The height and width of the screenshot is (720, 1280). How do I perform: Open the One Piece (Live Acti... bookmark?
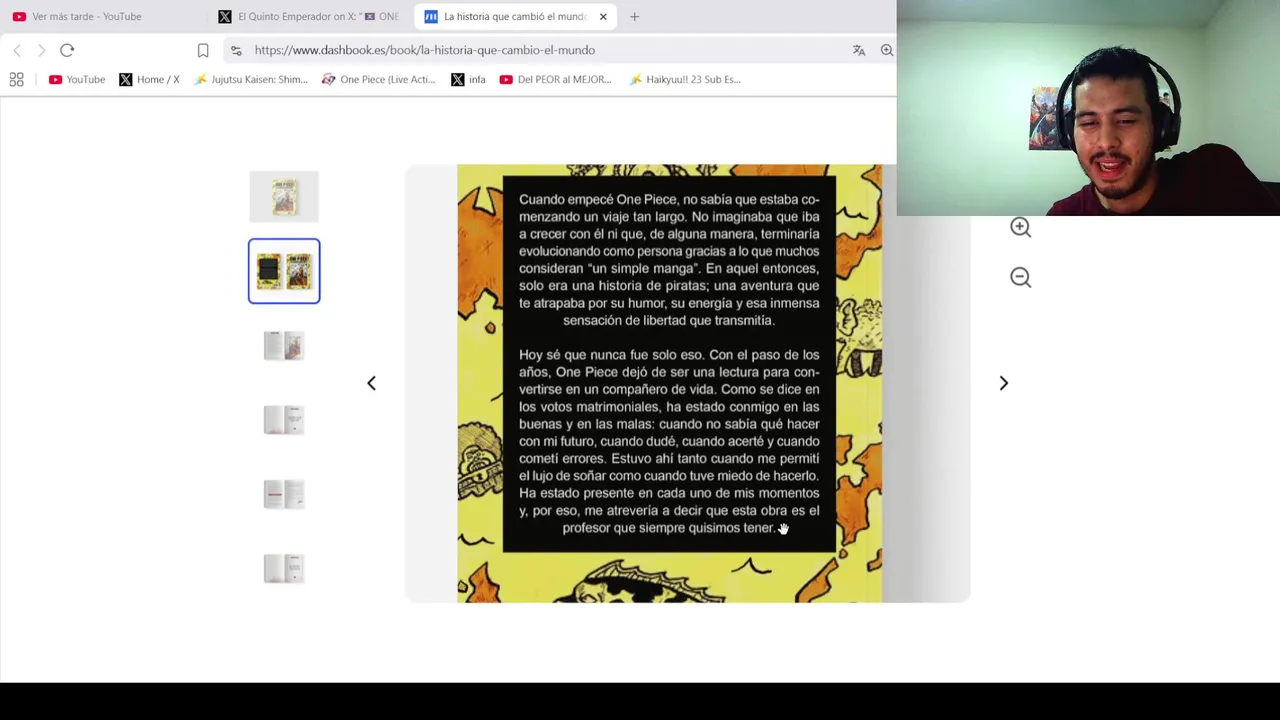(378, 79)
